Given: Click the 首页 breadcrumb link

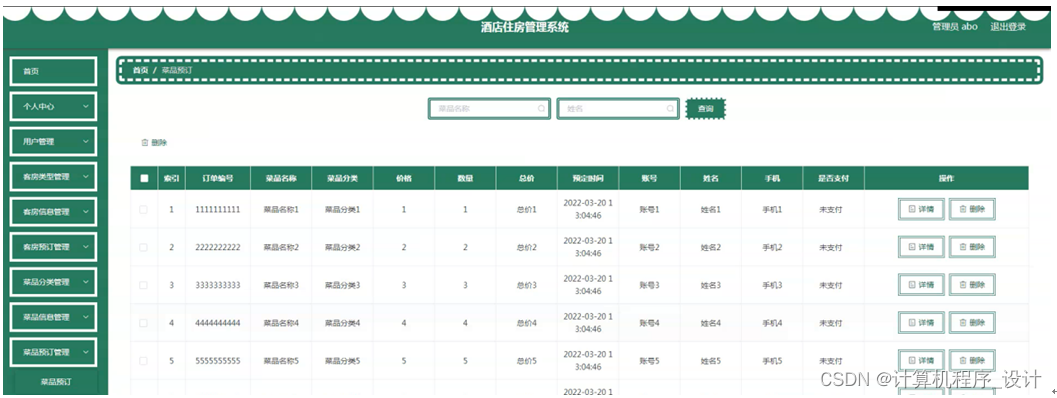Looking at the screenshot, I should click(140, 70).
